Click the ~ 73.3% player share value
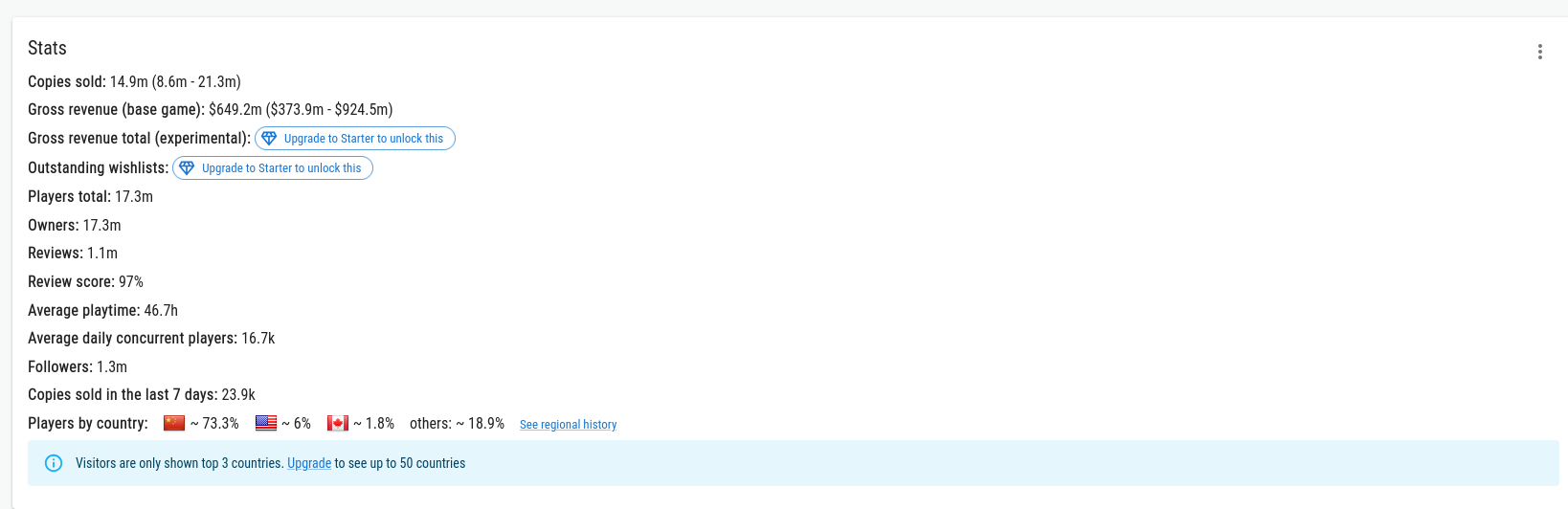Image resolution: width=1568 pixels, height=509 pixels. (x=214, y=423)
